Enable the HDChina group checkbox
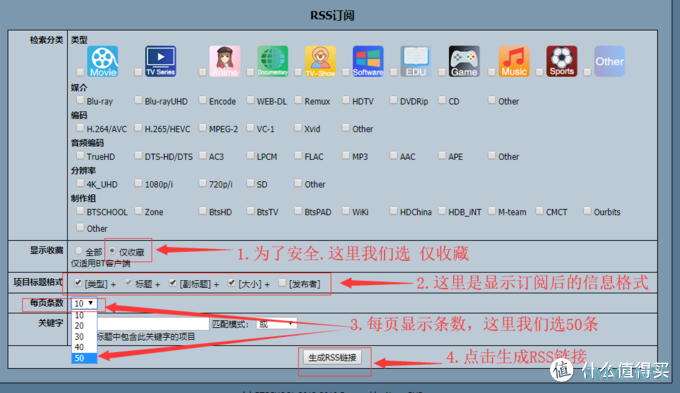The image size is (680, 393). (393, 211)
